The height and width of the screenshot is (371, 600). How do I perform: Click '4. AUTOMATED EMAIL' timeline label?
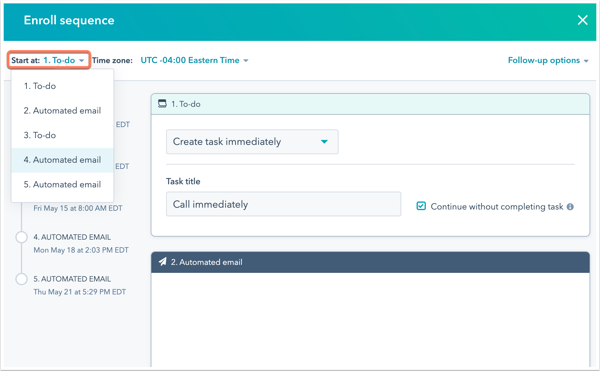point(72,237)
